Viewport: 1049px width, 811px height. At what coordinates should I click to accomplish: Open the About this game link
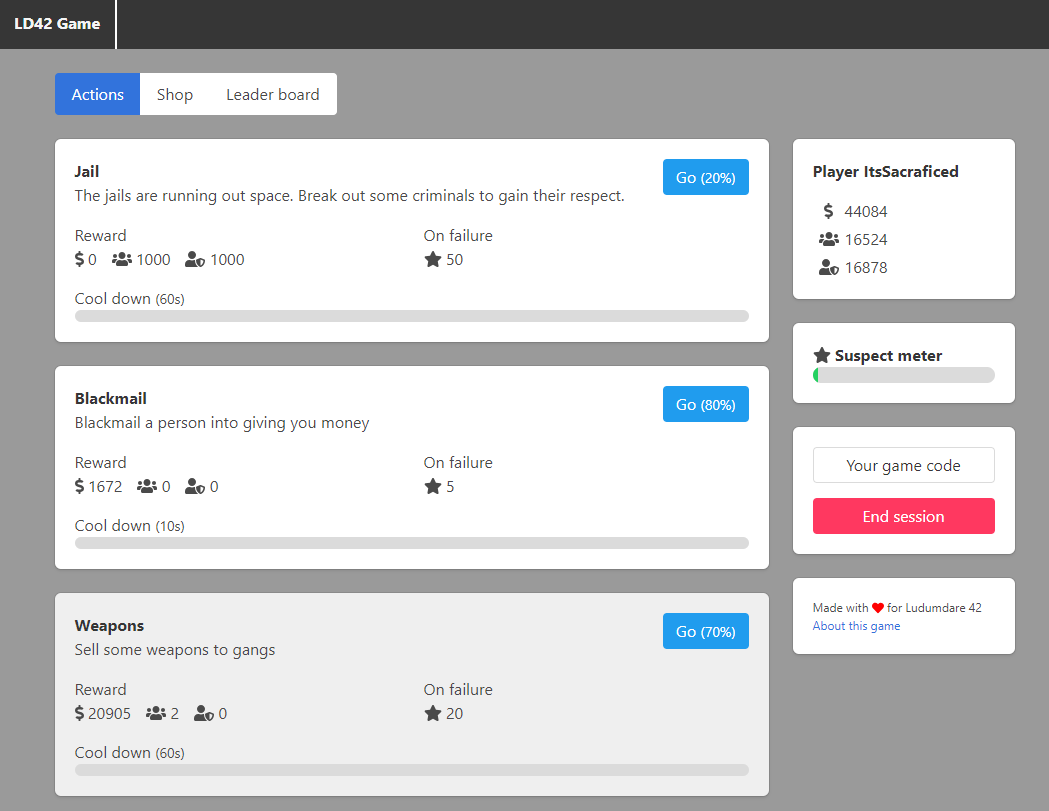856,626
